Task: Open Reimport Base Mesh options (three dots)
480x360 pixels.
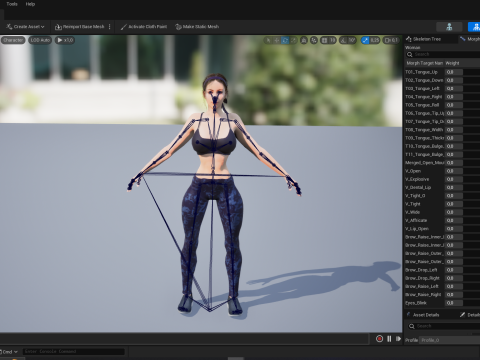Action: (x=110, y=27)
